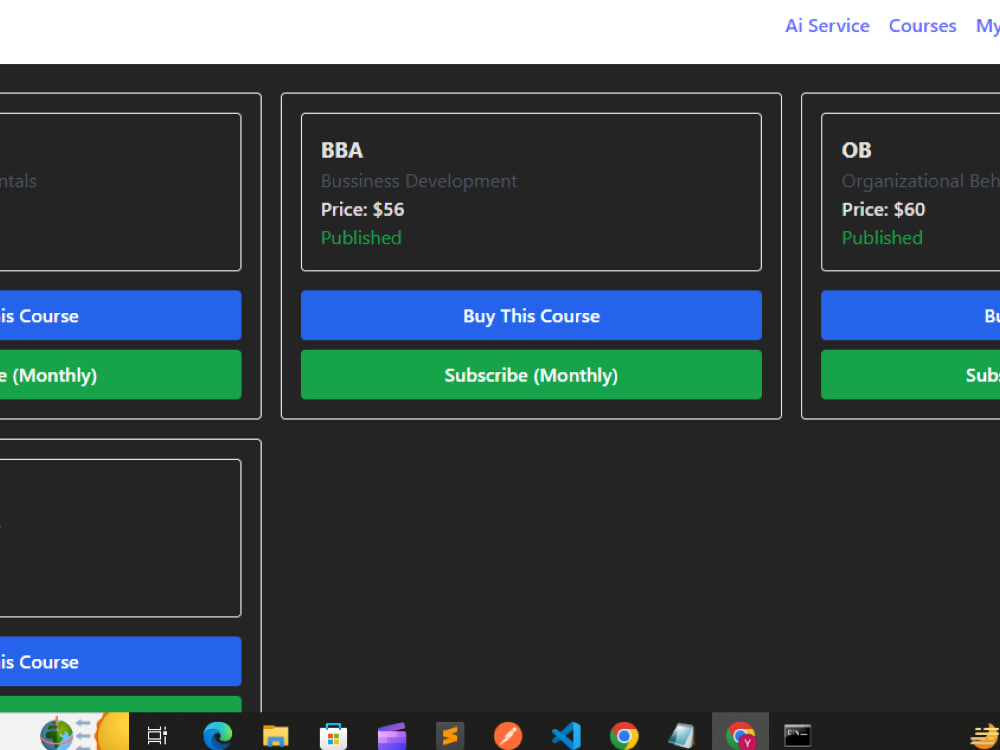The height and width of the screenshot is (750, 1000).
Task: Subscribe monthly to the OB course
Action: pyautogui.click(x=911, y=374)
